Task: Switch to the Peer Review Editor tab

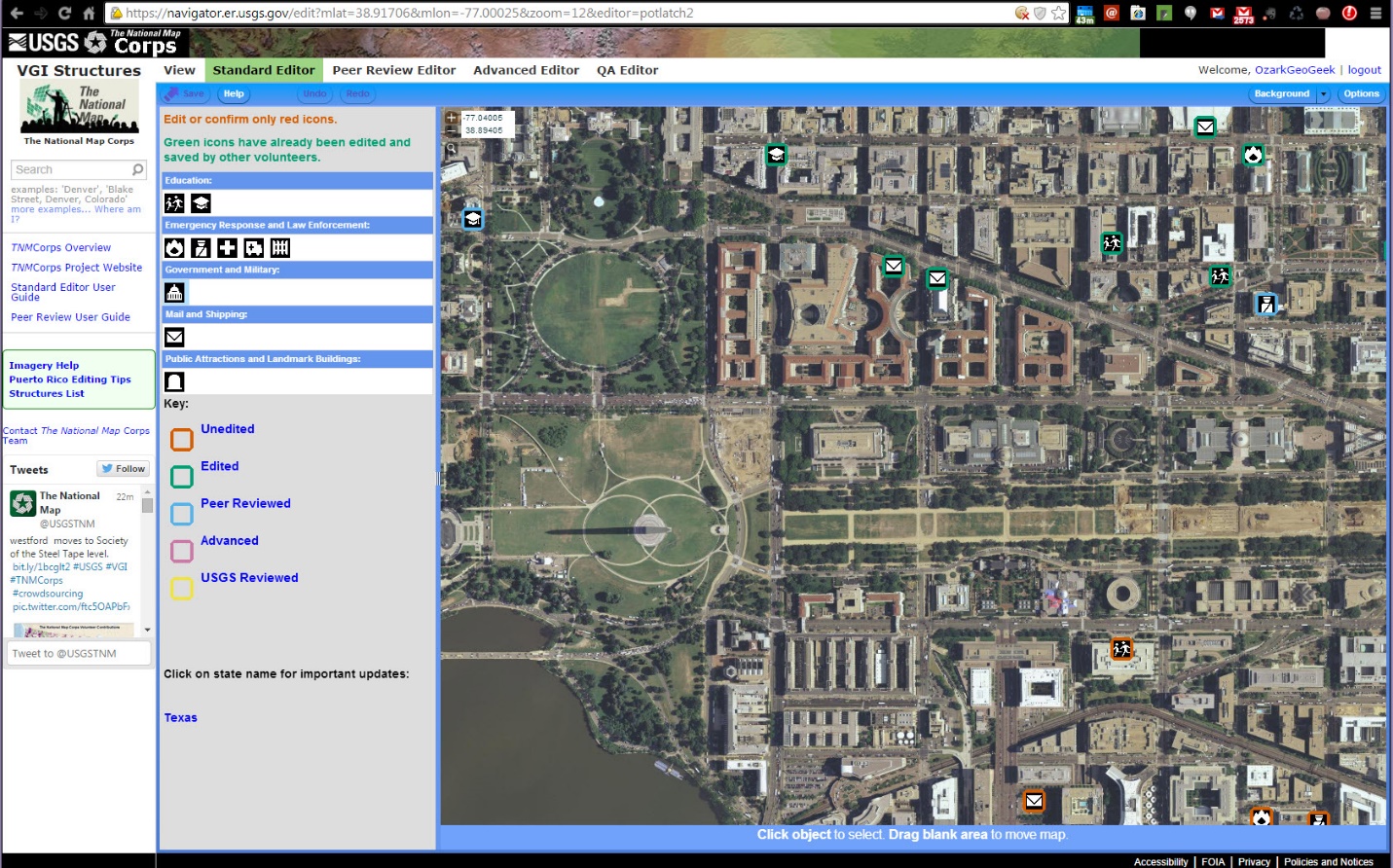Action: tap(393, 70)
